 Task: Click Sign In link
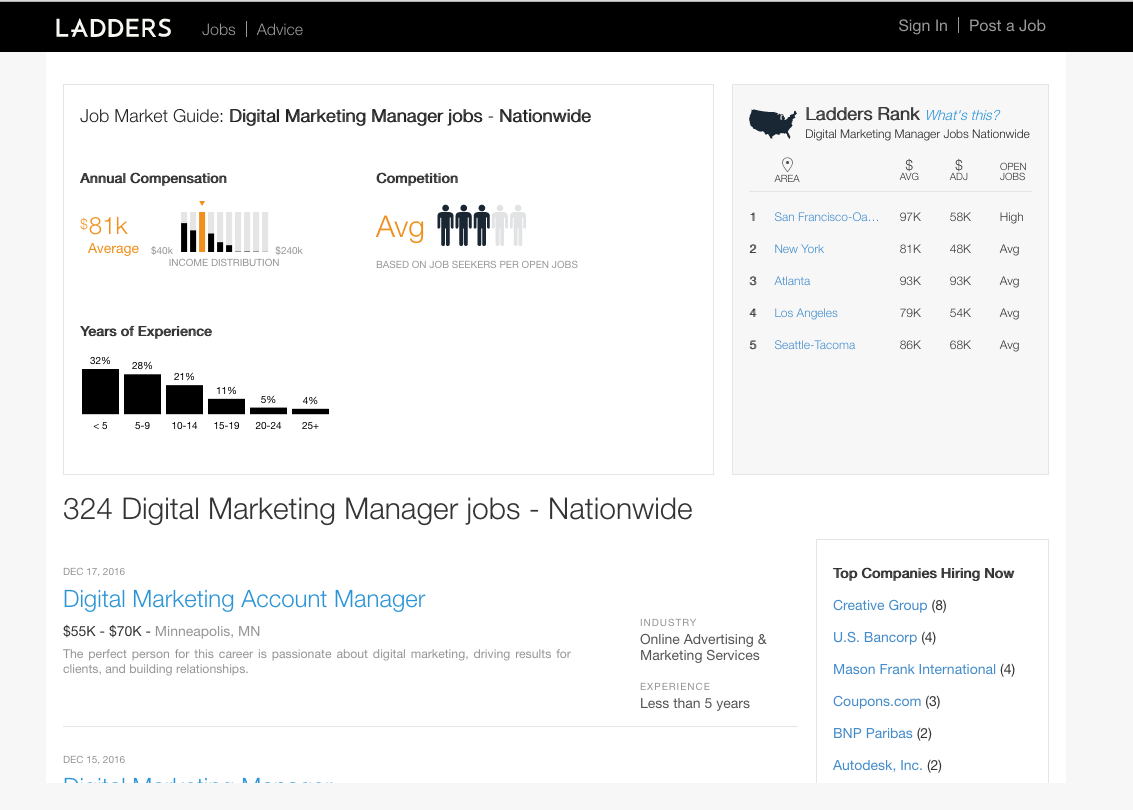coord(923,26)
